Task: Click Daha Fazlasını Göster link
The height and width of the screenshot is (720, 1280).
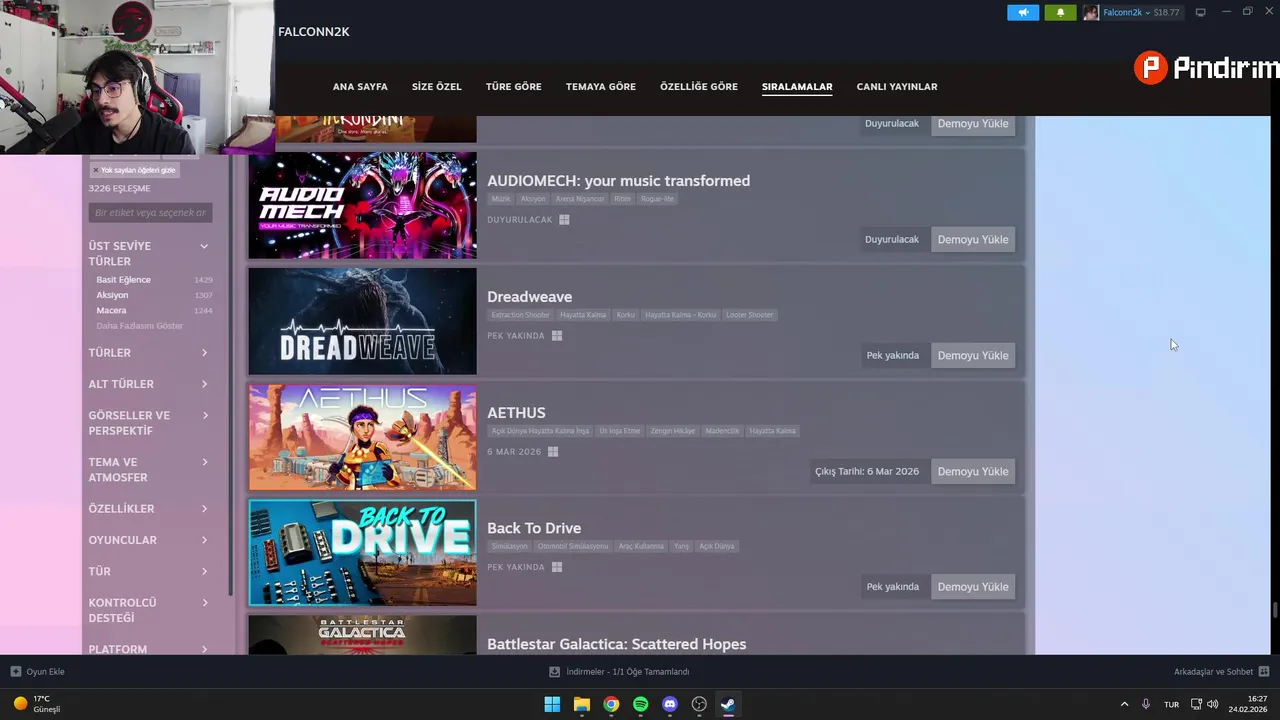Action: 140,326
